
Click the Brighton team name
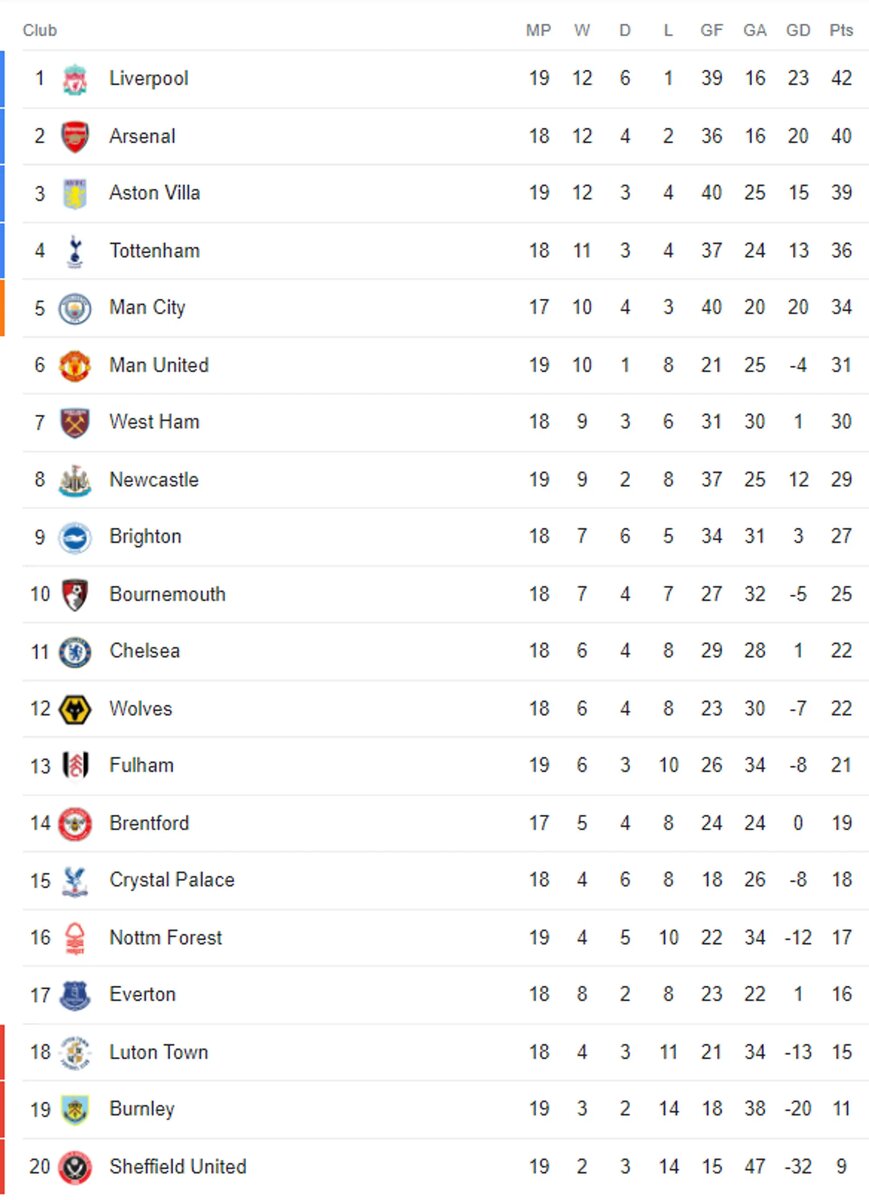pos(146,537)
